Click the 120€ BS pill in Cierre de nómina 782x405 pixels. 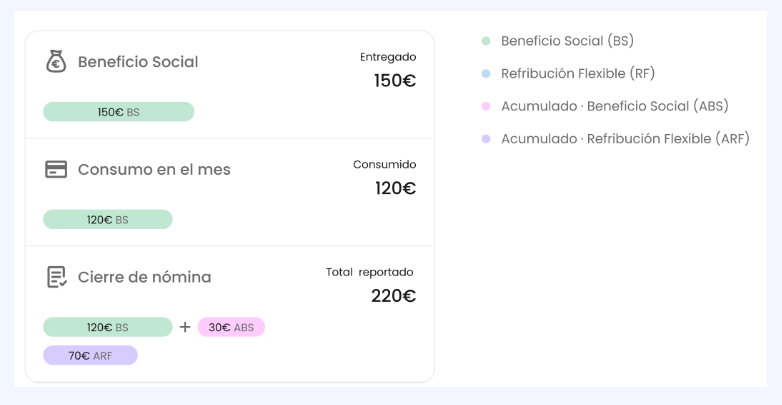107,327
